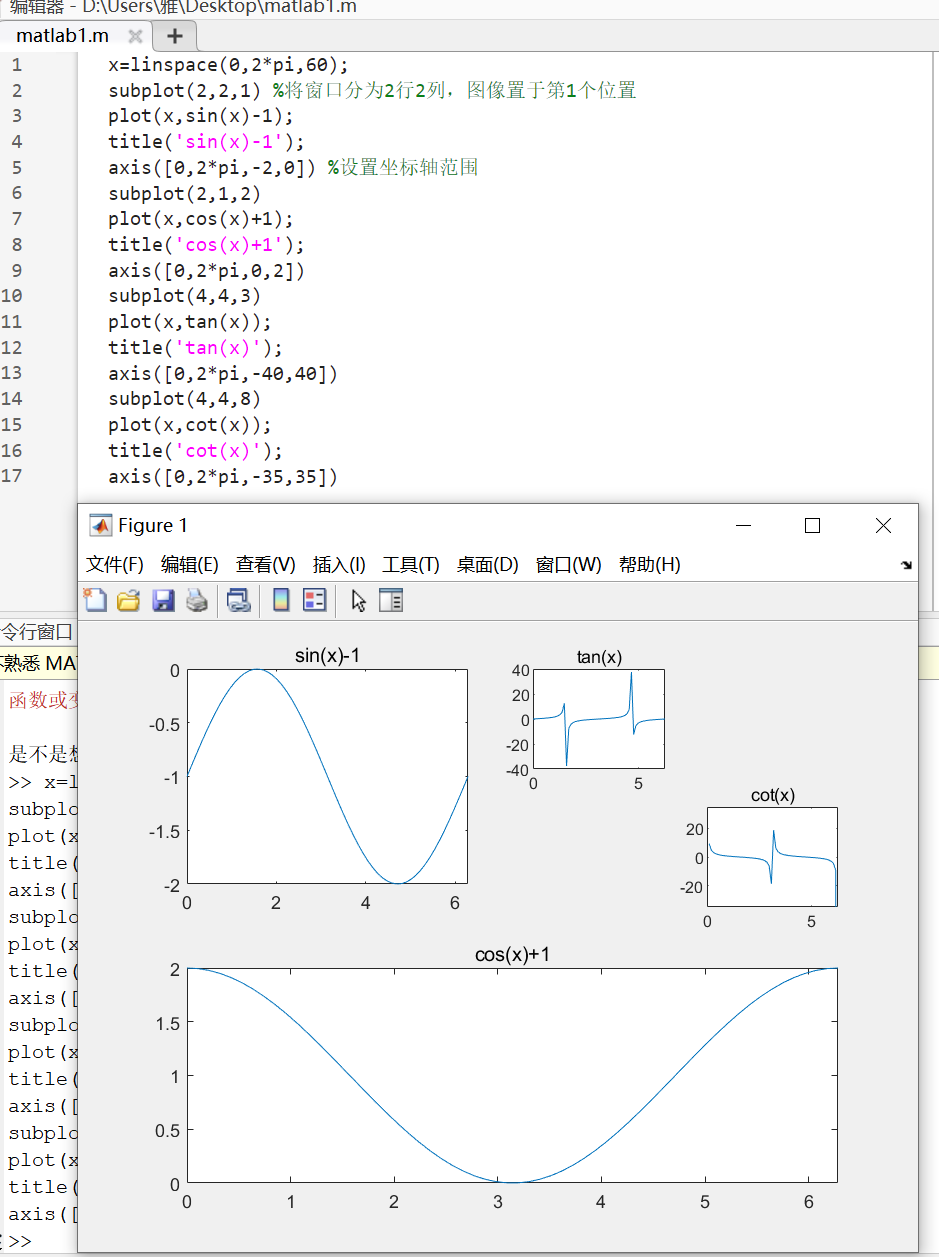Image resolution: width=939 pixels, height=1257 pixels.
Task: Open the 编辑(E) menu in Figure 1
Action: 190,565
